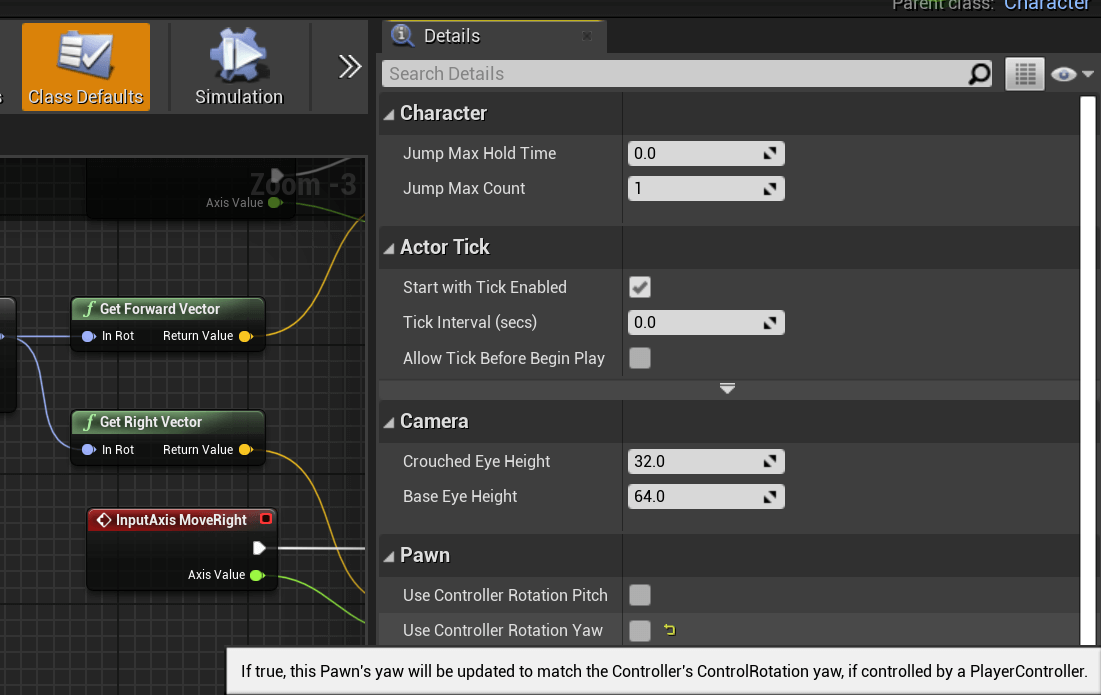The width and height of the screenshot is (1101, 695).
Task: Start Simulation from the toolbar
Action: (x=239, y=67)
